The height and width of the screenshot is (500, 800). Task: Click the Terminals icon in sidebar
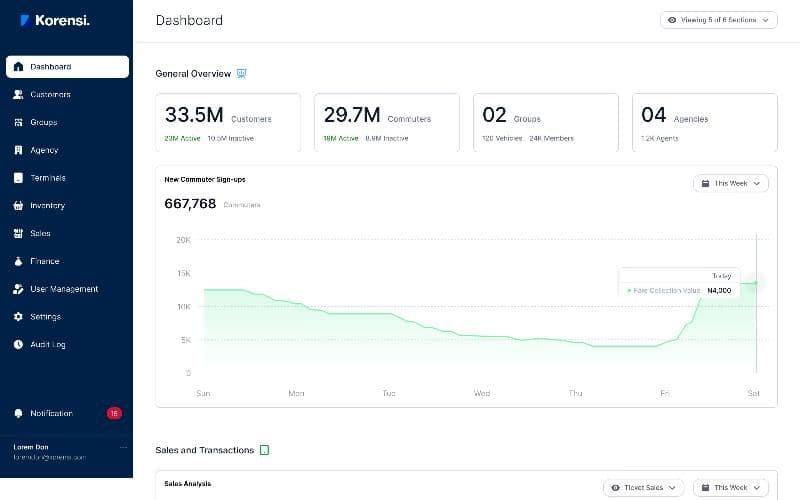(18, 178)
